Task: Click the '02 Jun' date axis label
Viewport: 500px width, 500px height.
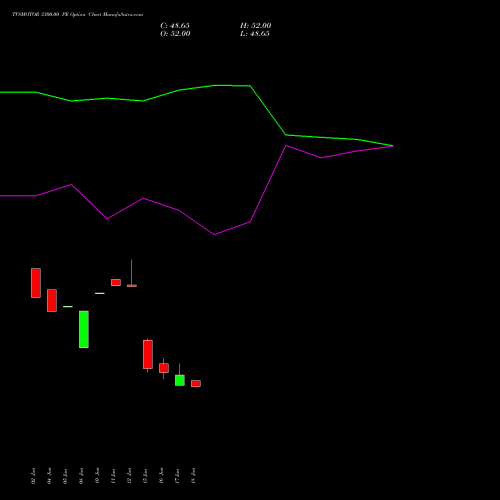Action: coord(33,476)
